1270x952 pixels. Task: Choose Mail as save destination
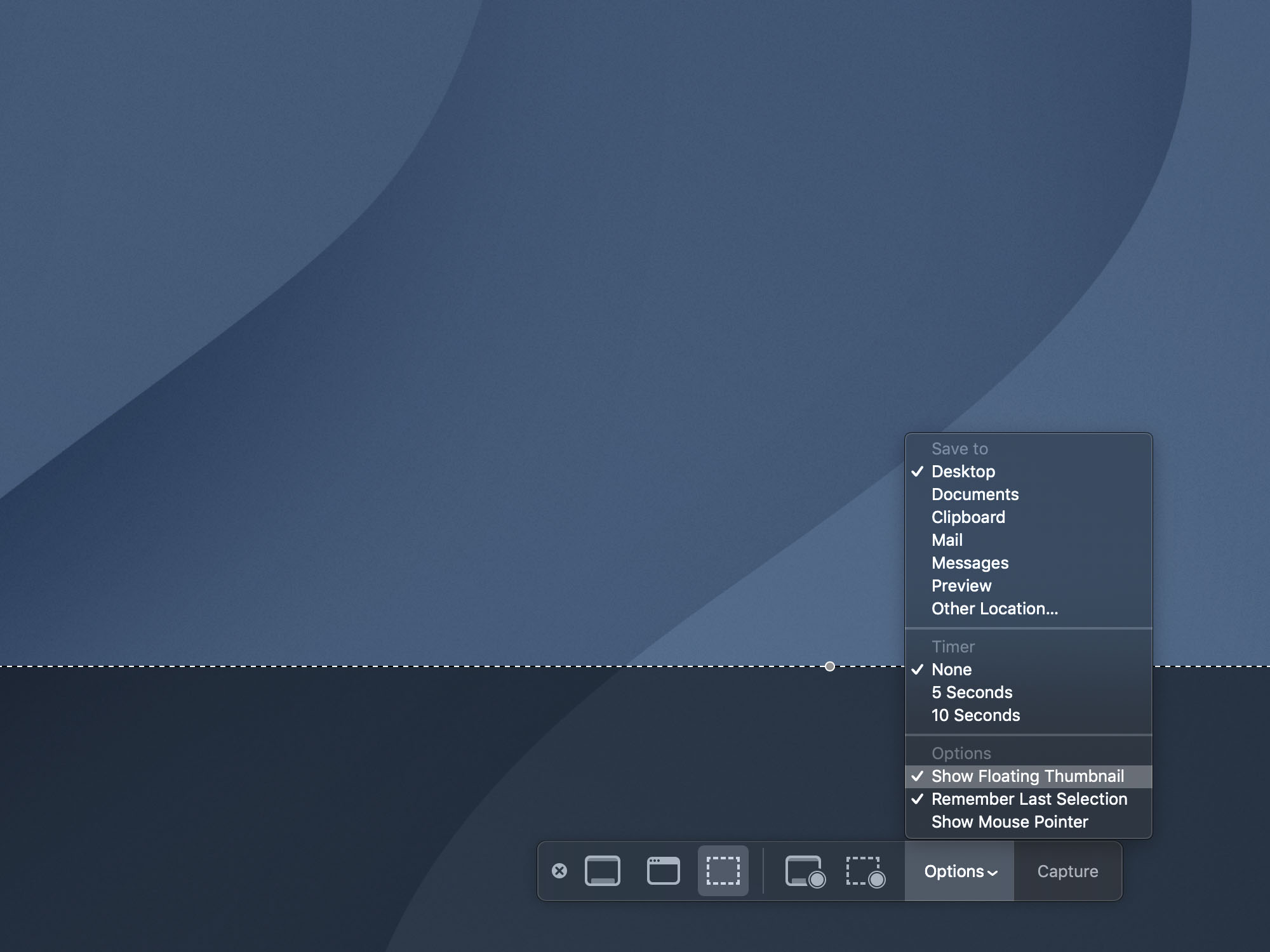coord(947,540)
